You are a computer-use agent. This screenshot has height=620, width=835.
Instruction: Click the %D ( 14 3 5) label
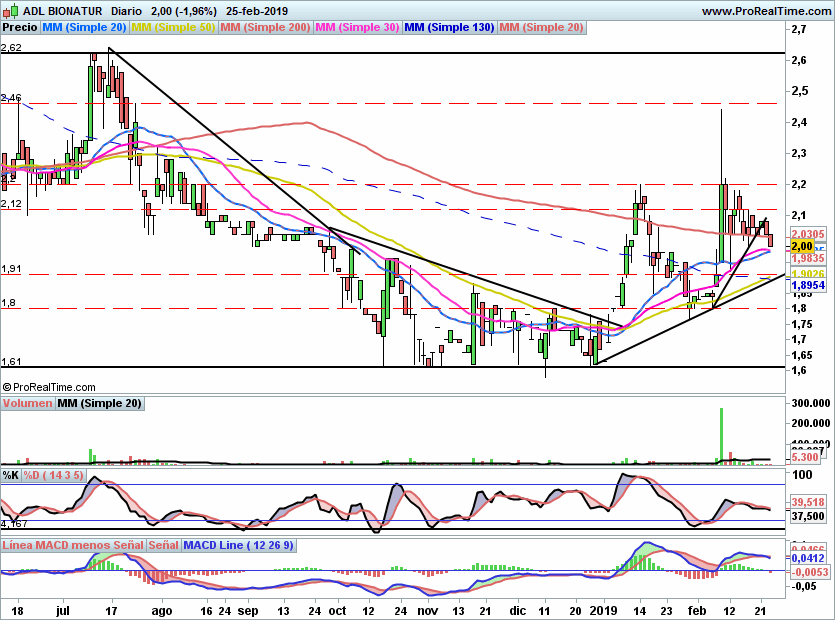click(53, 475)
